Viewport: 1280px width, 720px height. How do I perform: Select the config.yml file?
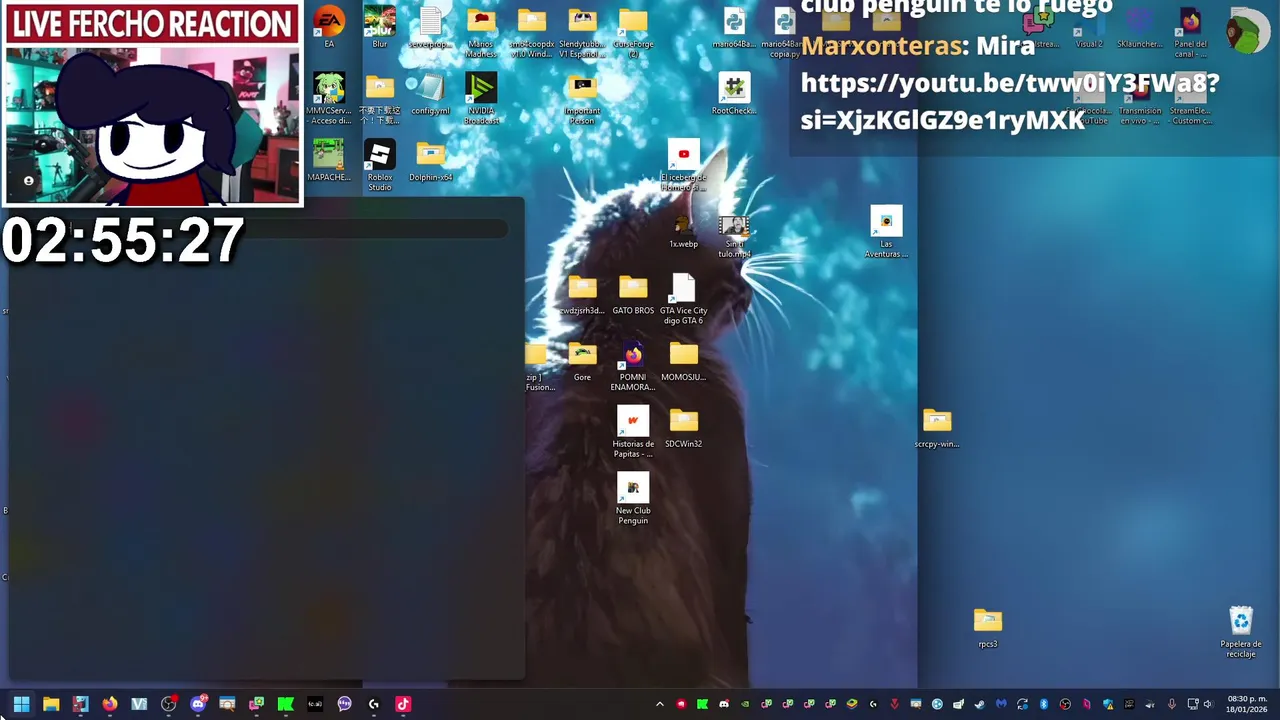(430, 94)
